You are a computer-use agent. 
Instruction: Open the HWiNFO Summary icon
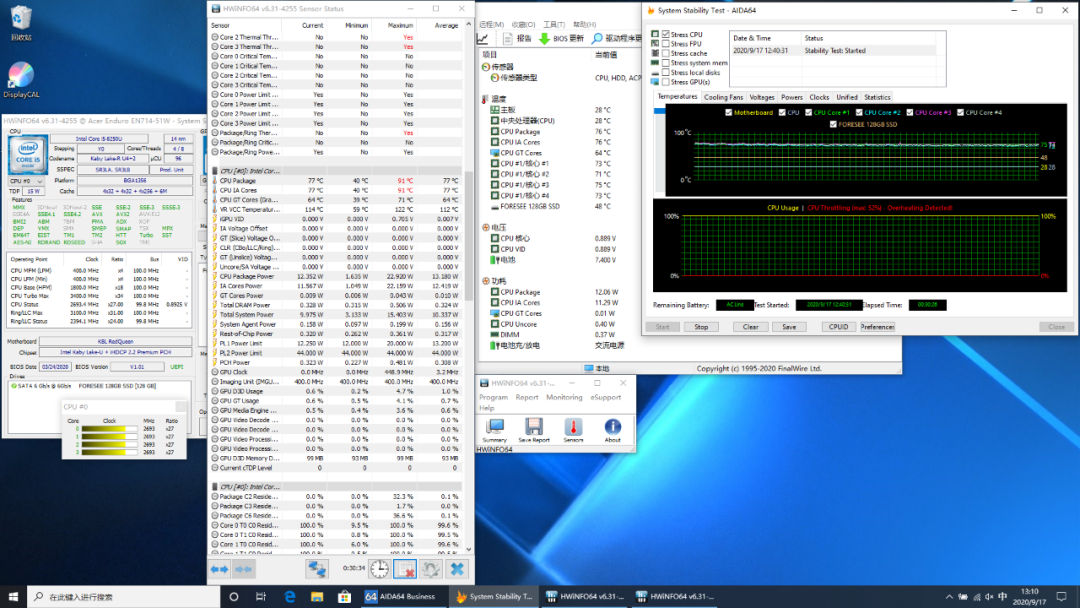tap(494, 428)
